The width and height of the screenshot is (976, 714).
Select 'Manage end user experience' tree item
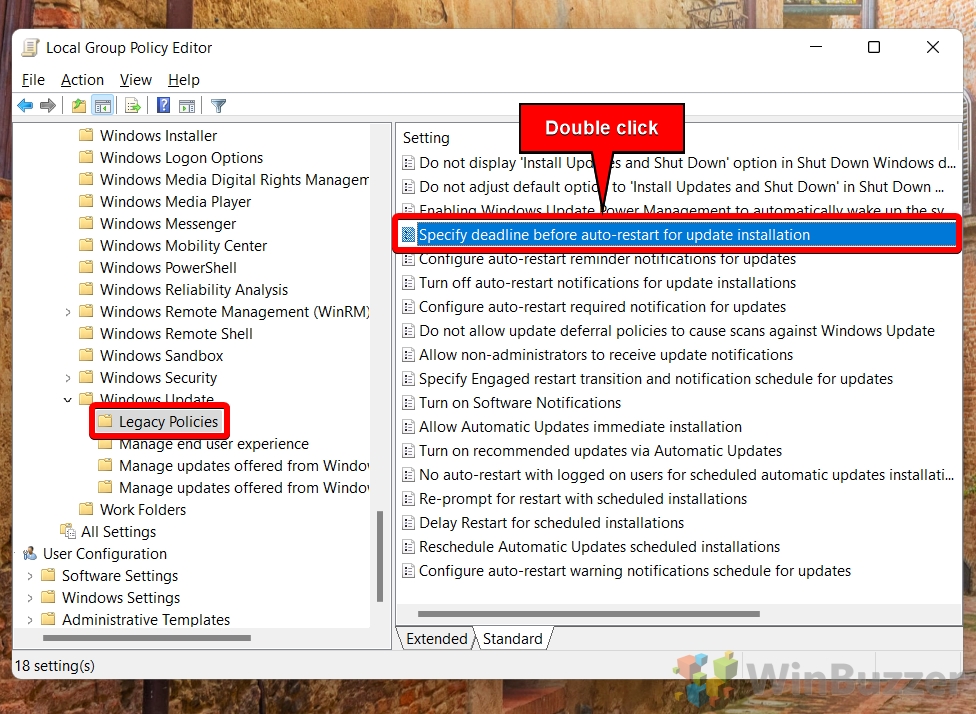pos(214,444)
